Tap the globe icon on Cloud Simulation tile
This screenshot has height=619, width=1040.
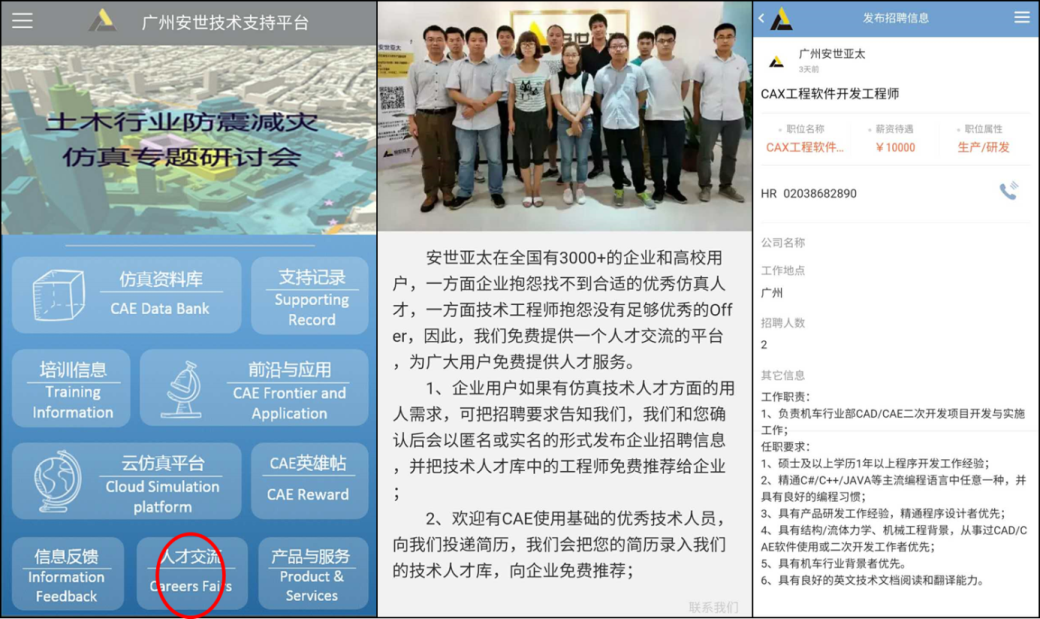[x=58, y=482]
